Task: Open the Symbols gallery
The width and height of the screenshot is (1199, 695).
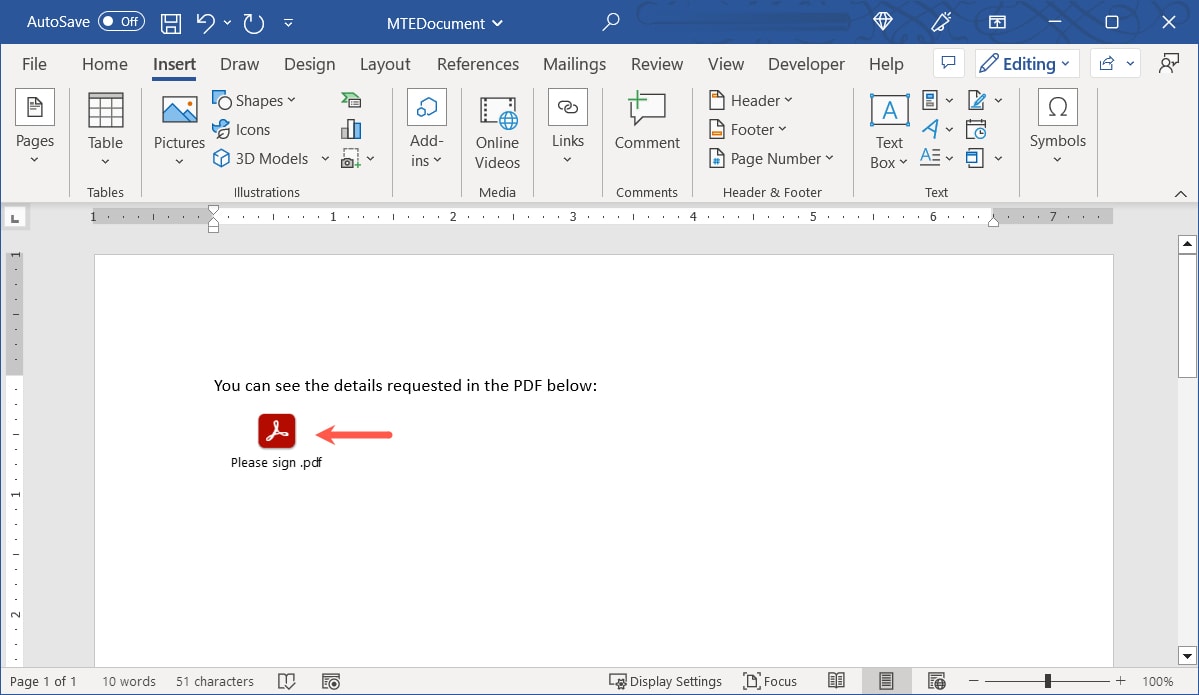Action: click(1057, 125)
